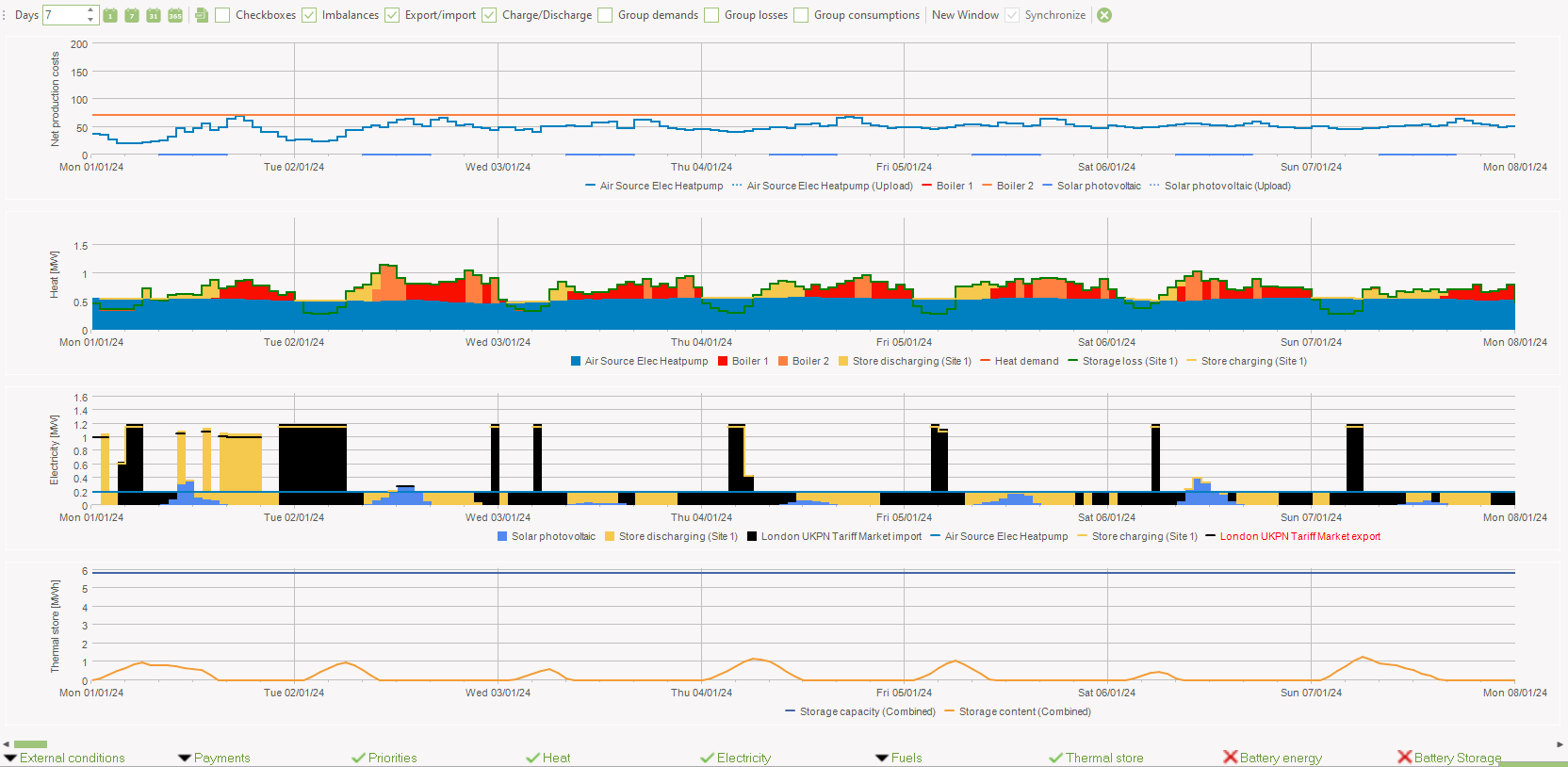Click Store charging (Site 1) in heat legend
Viewport: 1568px width, 767px height.
[x=1247, y=361]
